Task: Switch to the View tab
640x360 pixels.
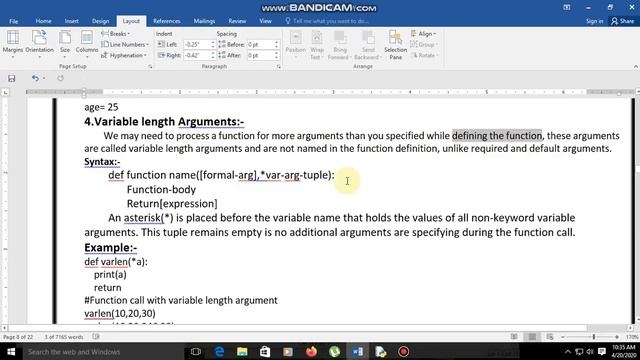Action: (x=265, y=21)
